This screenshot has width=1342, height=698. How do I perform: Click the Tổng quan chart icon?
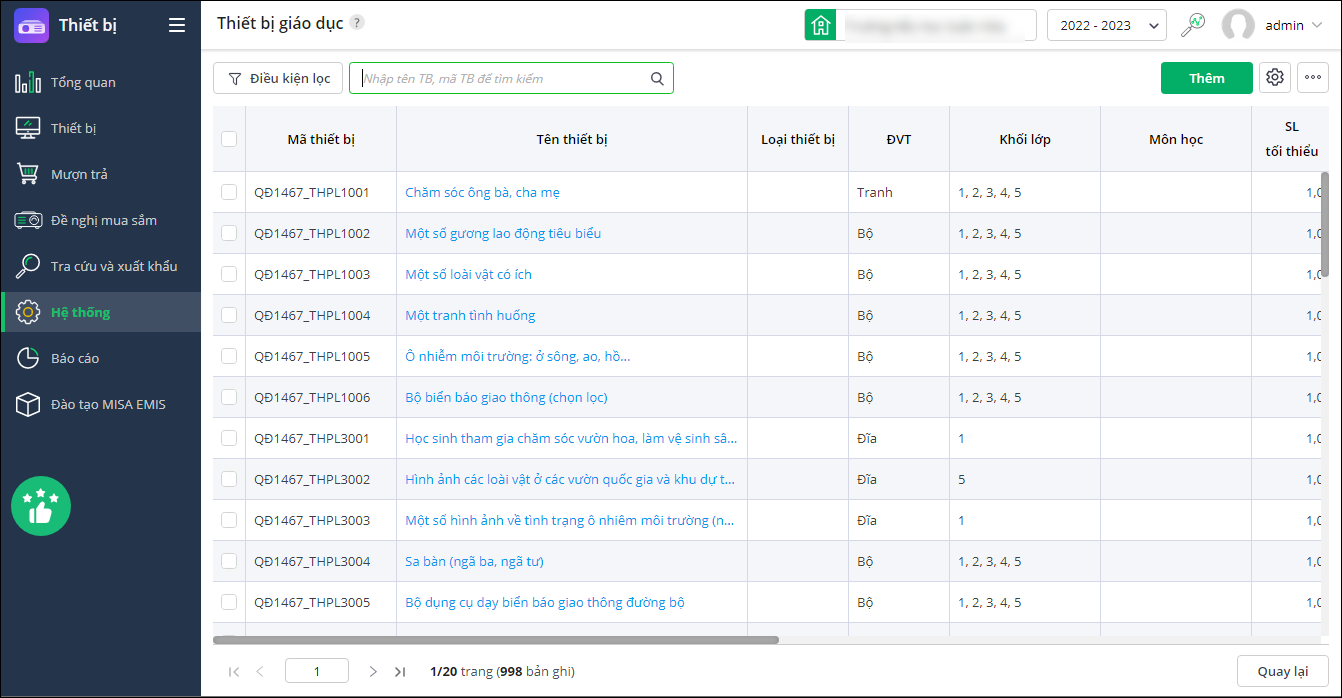(x=28, y=82)
